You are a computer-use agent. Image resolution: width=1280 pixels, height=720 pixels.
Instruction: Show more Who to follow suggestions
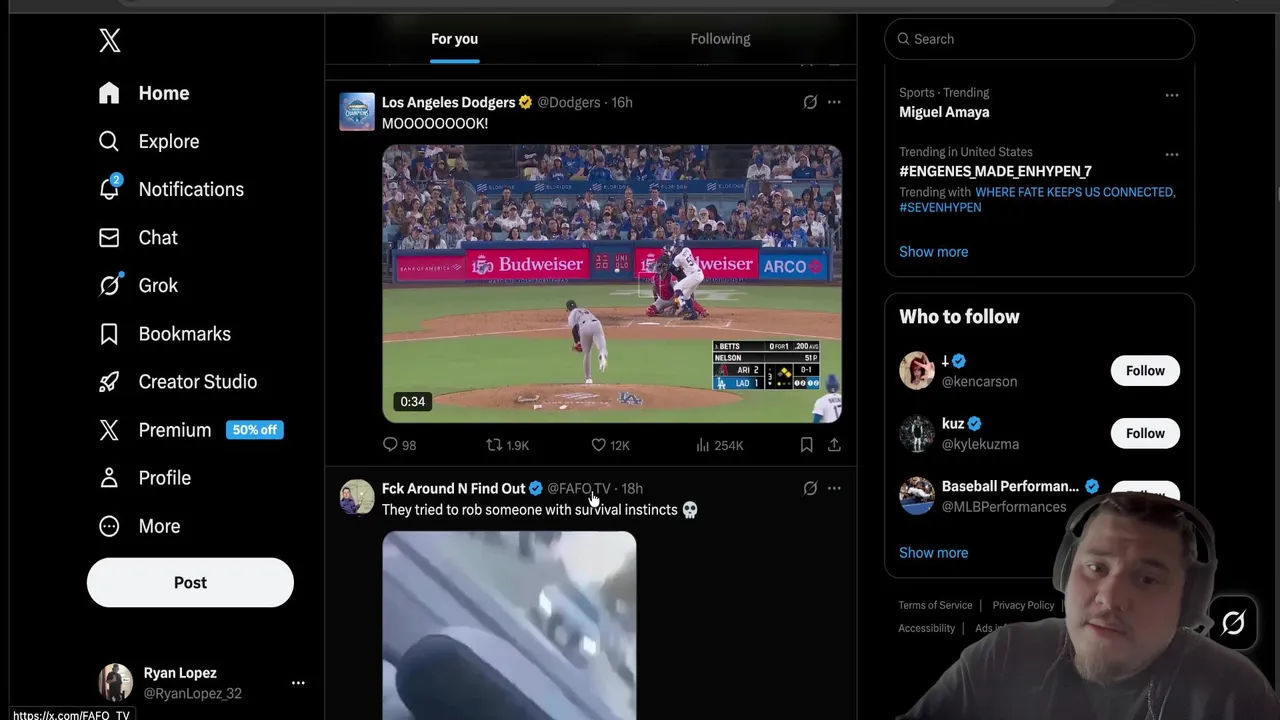tap(933, 552)
